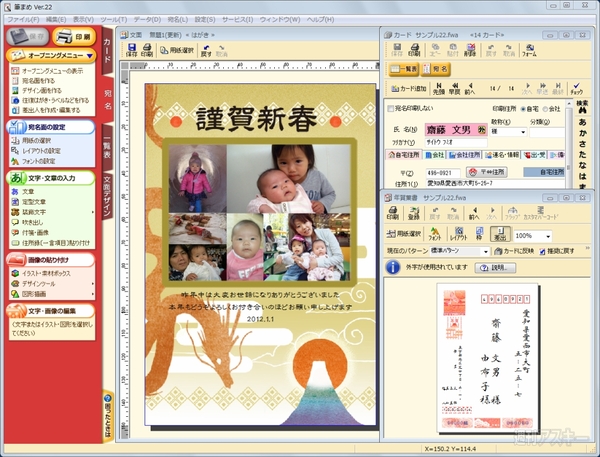Click the 謹賀新春 title text on the card
The image size is (600, 457).
[x=256, y=118]
